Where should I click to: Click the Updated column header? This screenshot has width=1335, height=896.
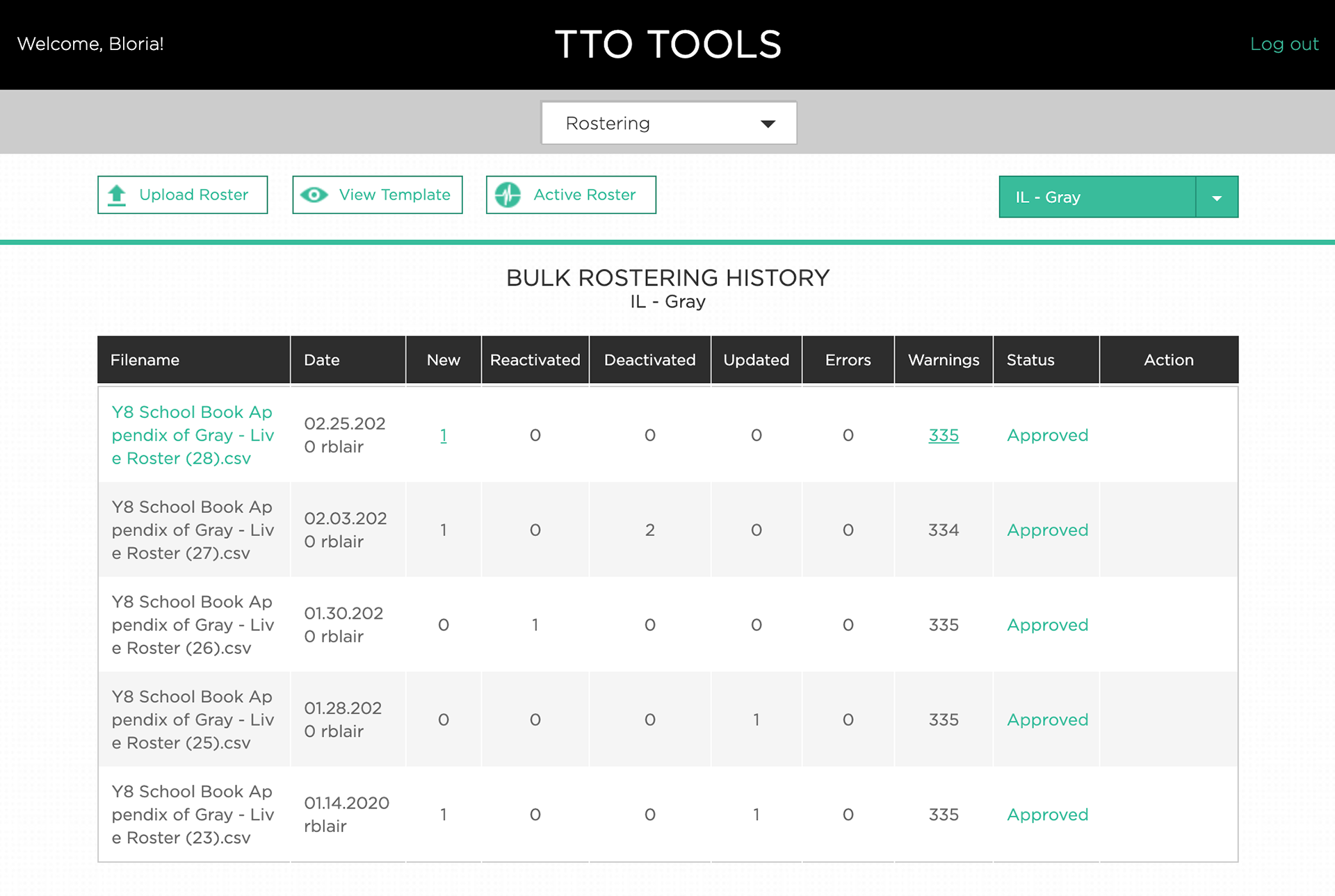click(x=756, y=360)
